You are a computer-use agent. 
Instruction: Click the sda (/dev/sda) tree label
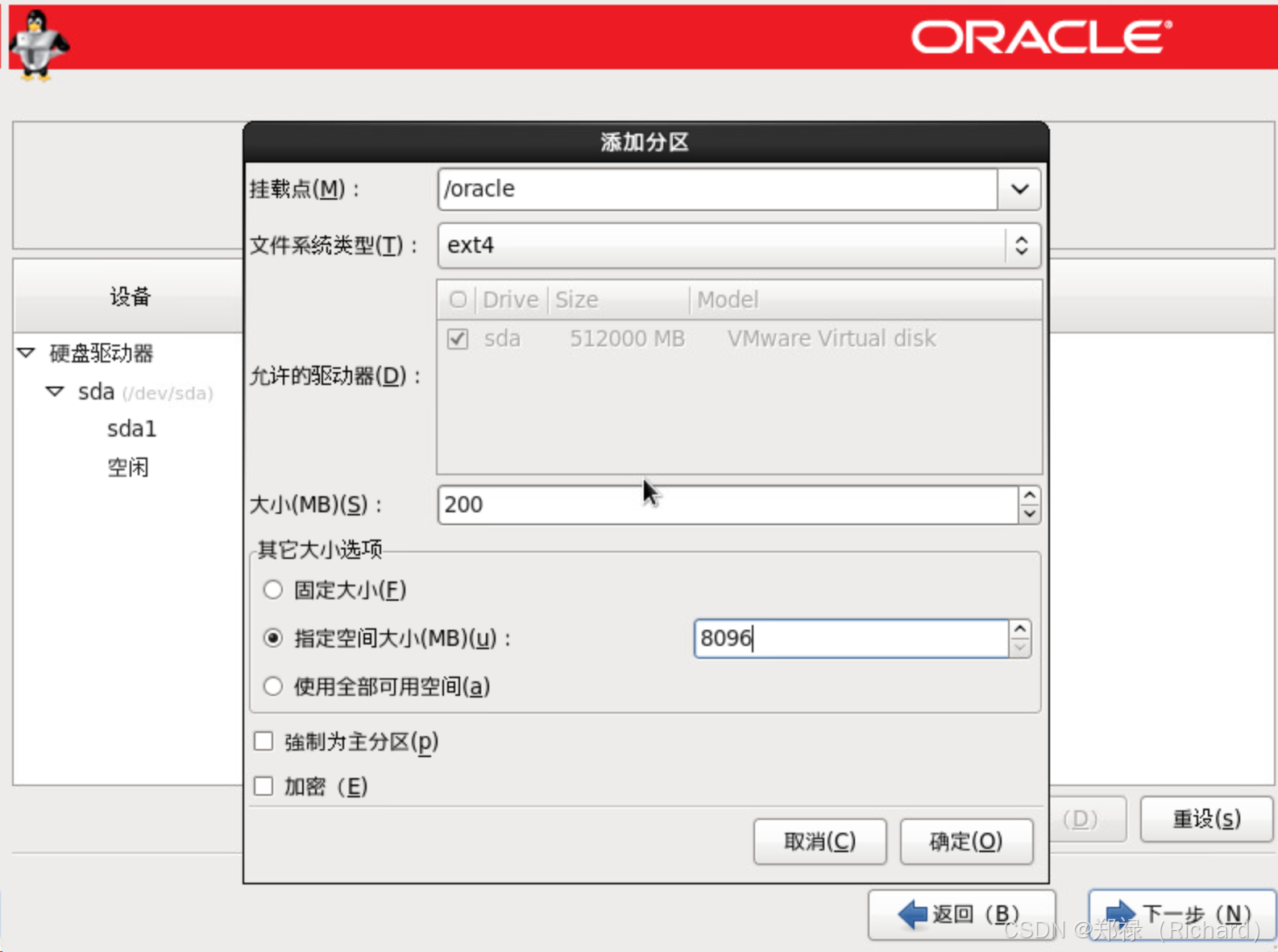click(145, 392)
